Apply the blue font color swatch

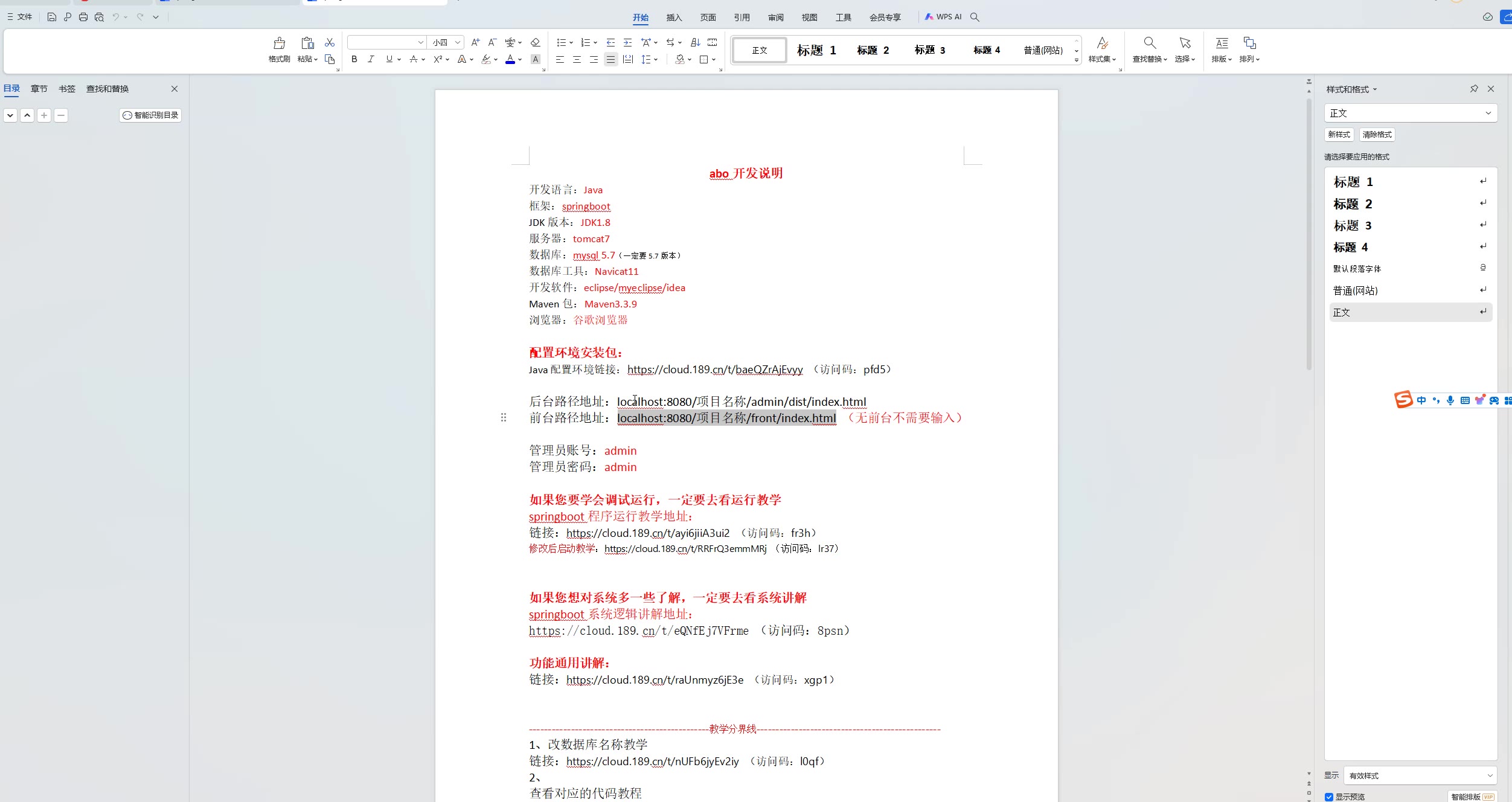(510, 59)
